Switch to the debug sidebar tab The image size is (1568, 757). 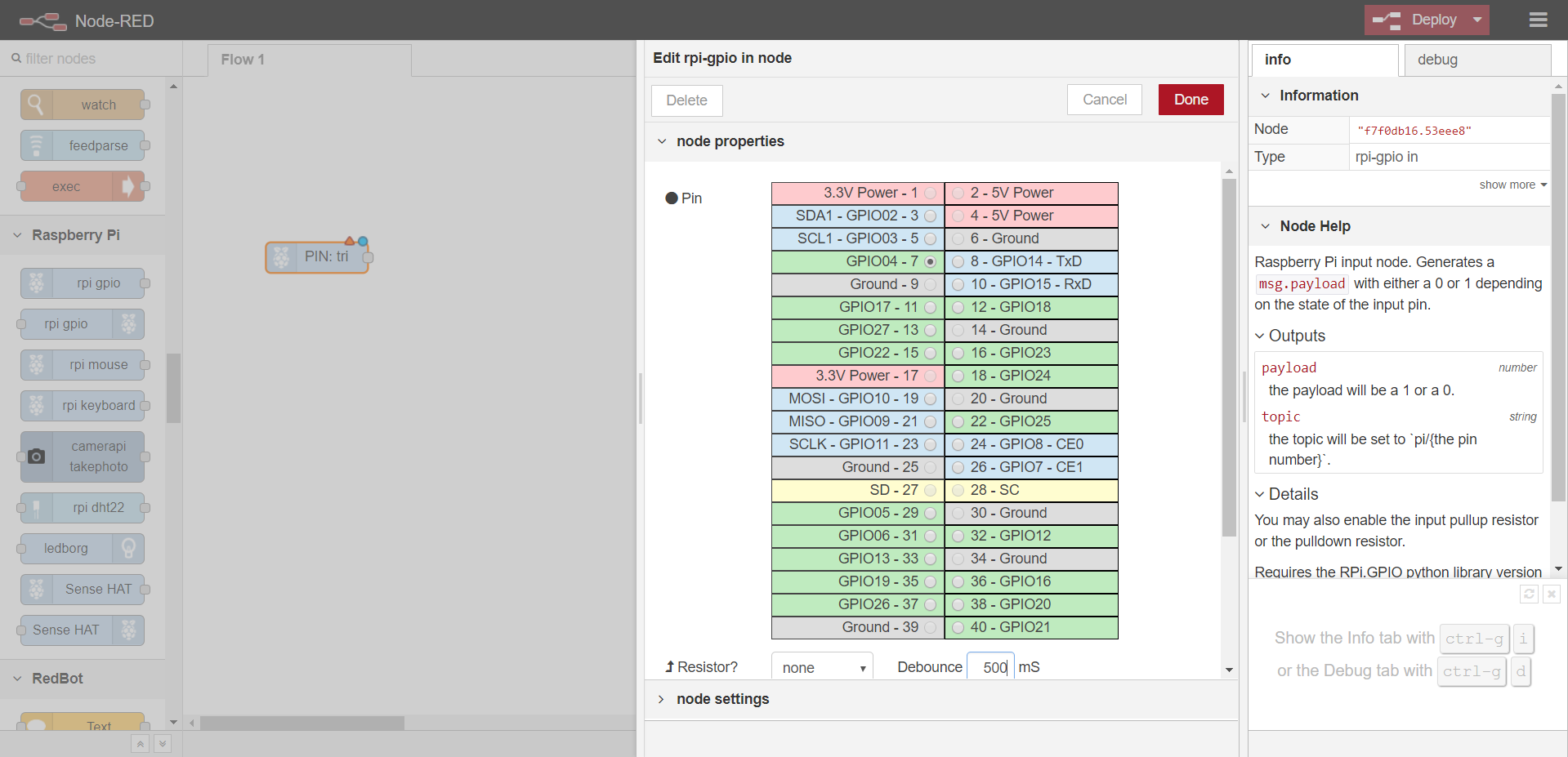(1477, 60)
